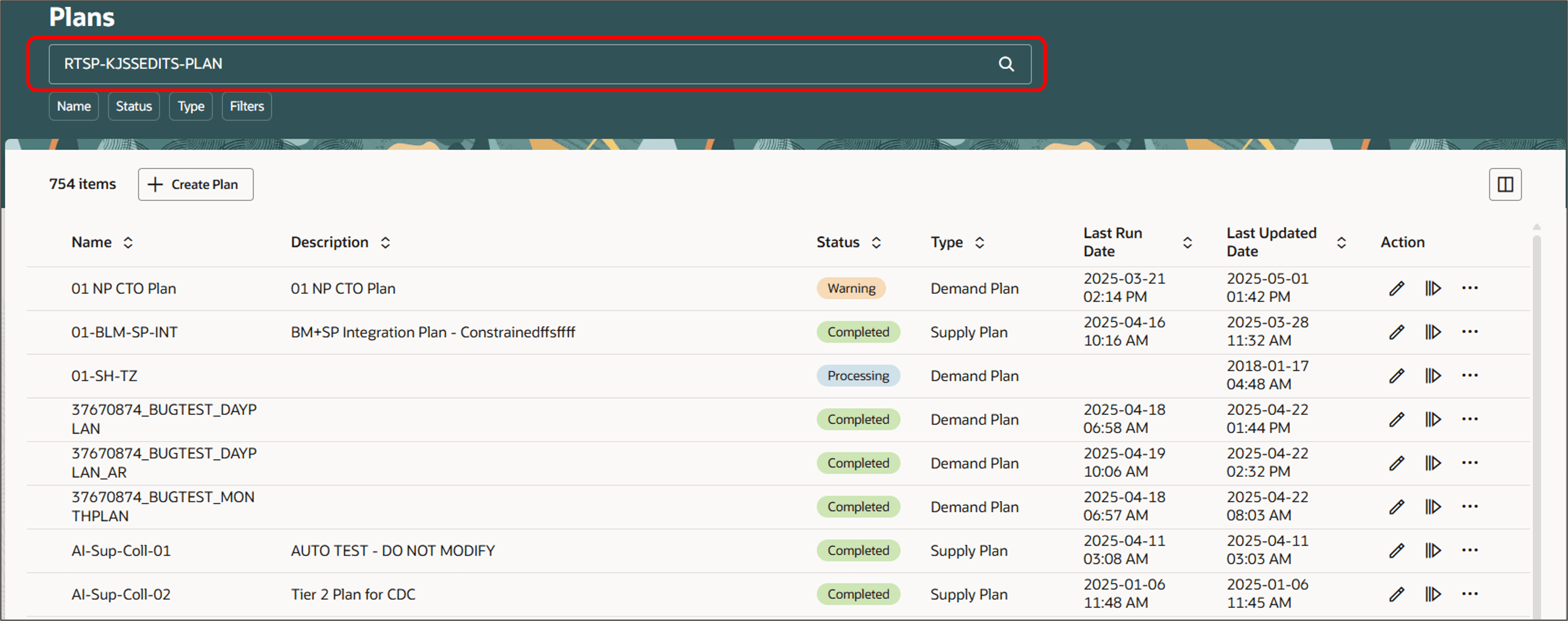The image size is (1568, 621).
Task: Run the AI-Sup-Coll-02 plan
Action: [1433, 594]
